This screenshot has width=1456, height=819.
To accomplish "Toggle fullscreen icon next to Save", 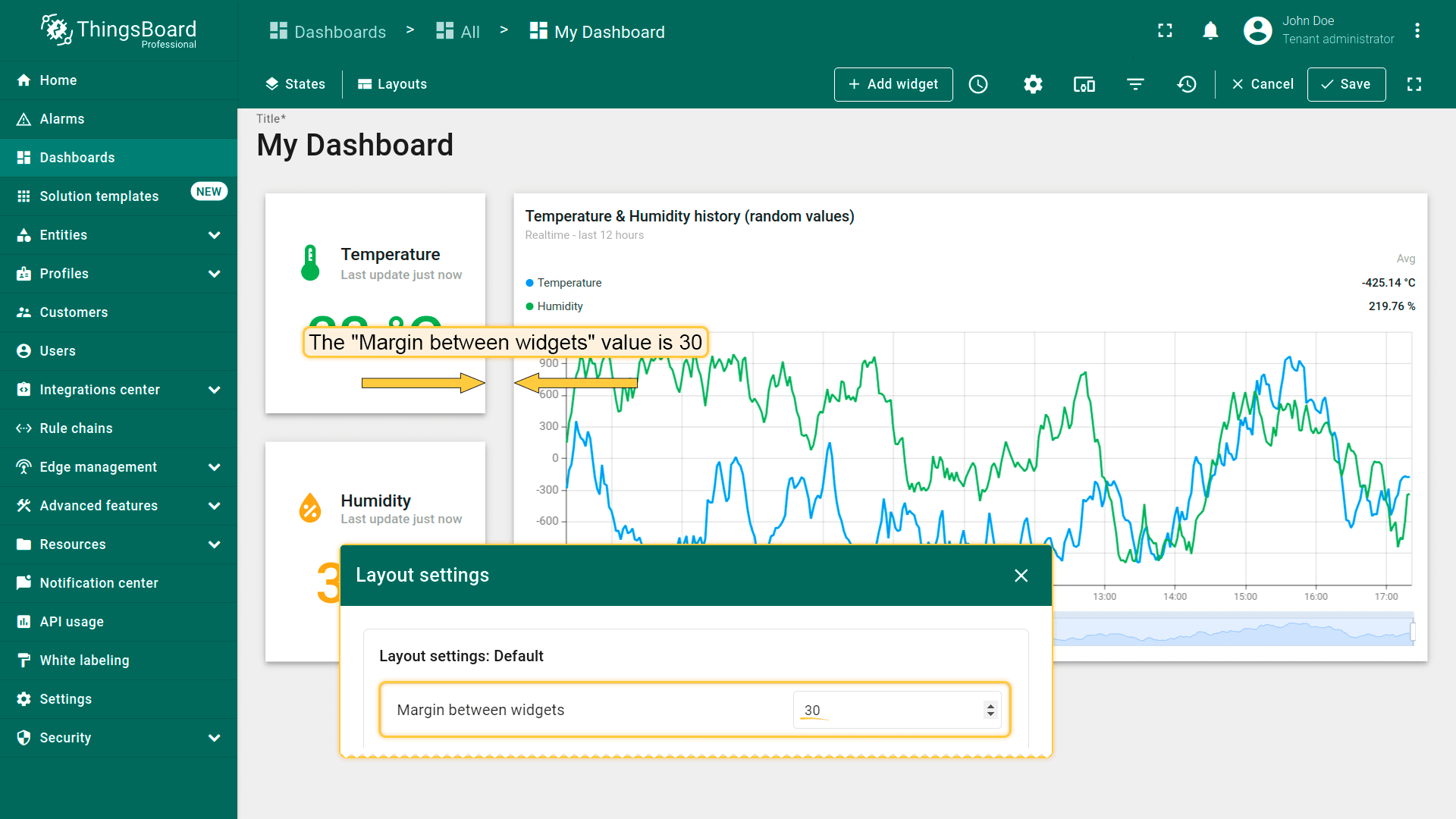I will pyautogui.click(x=1414, y=84).
